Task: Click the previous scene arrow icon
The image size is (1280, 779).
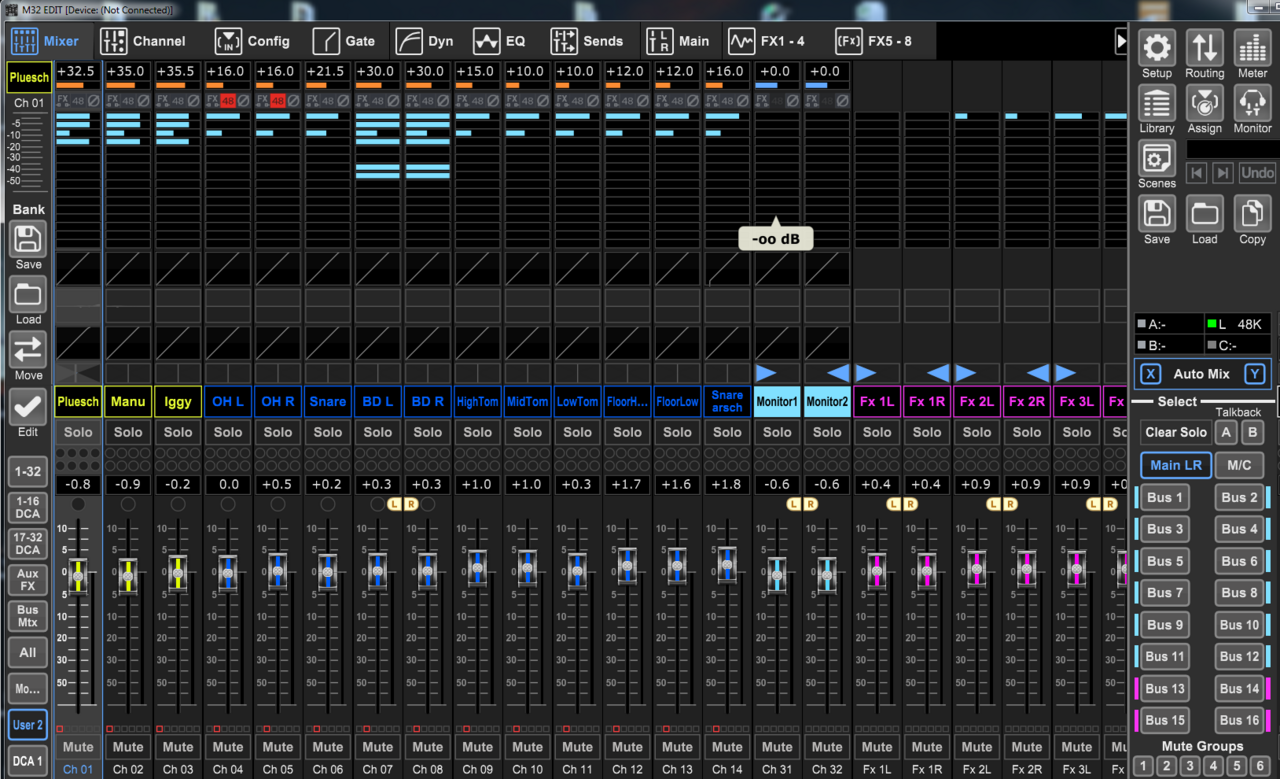Action: (1196, 173)
